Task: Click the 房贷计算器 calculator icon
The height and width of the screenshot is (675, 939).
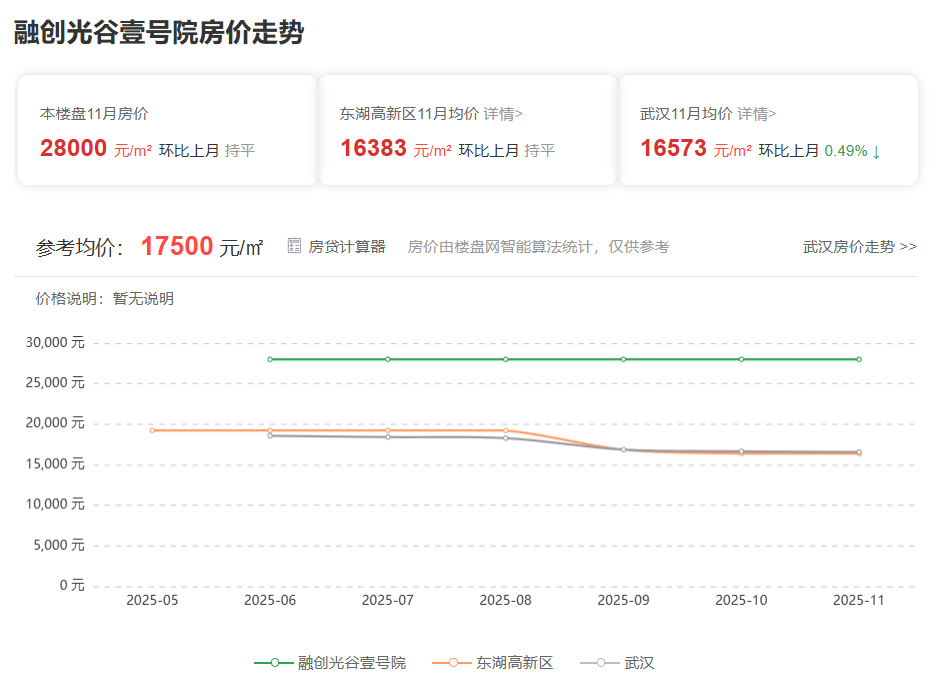Action: click(294, 245)
